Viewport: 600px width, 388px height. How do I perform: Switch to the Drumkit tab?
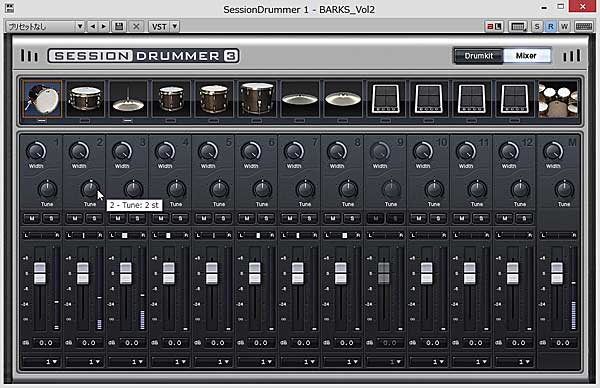tap(479, 56)
